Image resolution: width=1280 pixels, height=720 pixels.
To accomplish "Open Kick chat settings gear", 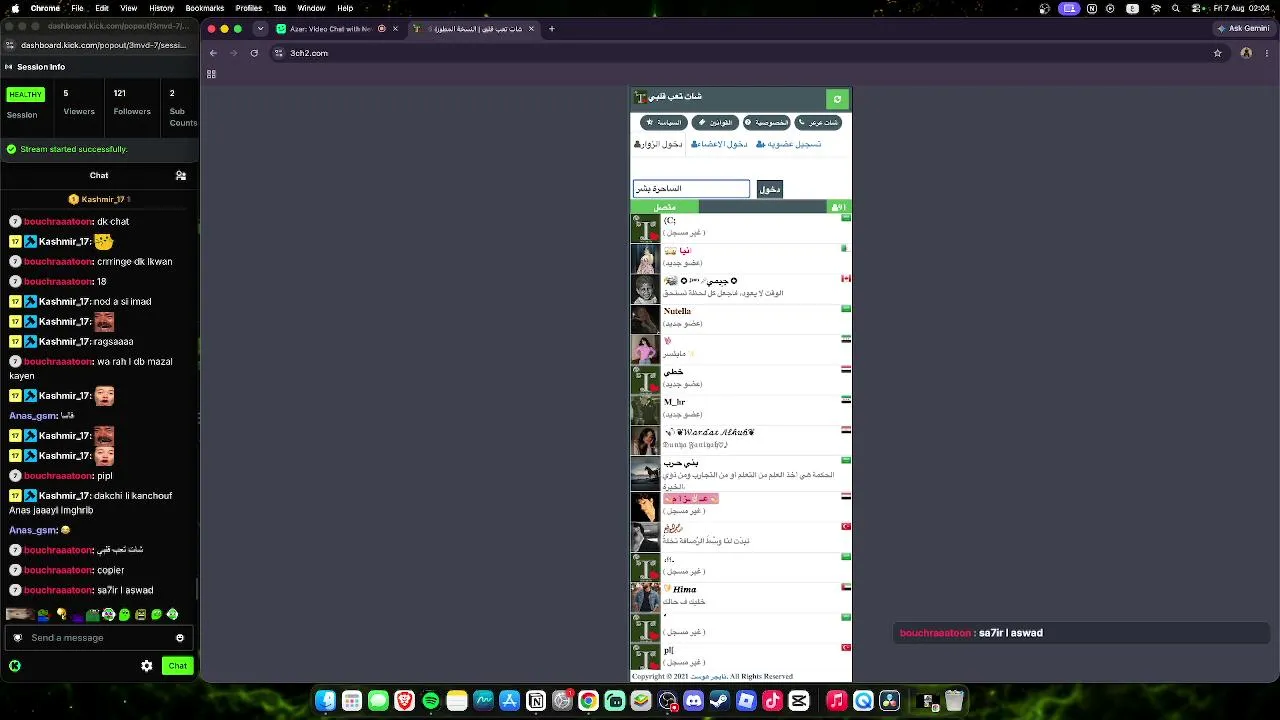I will 147,666.
